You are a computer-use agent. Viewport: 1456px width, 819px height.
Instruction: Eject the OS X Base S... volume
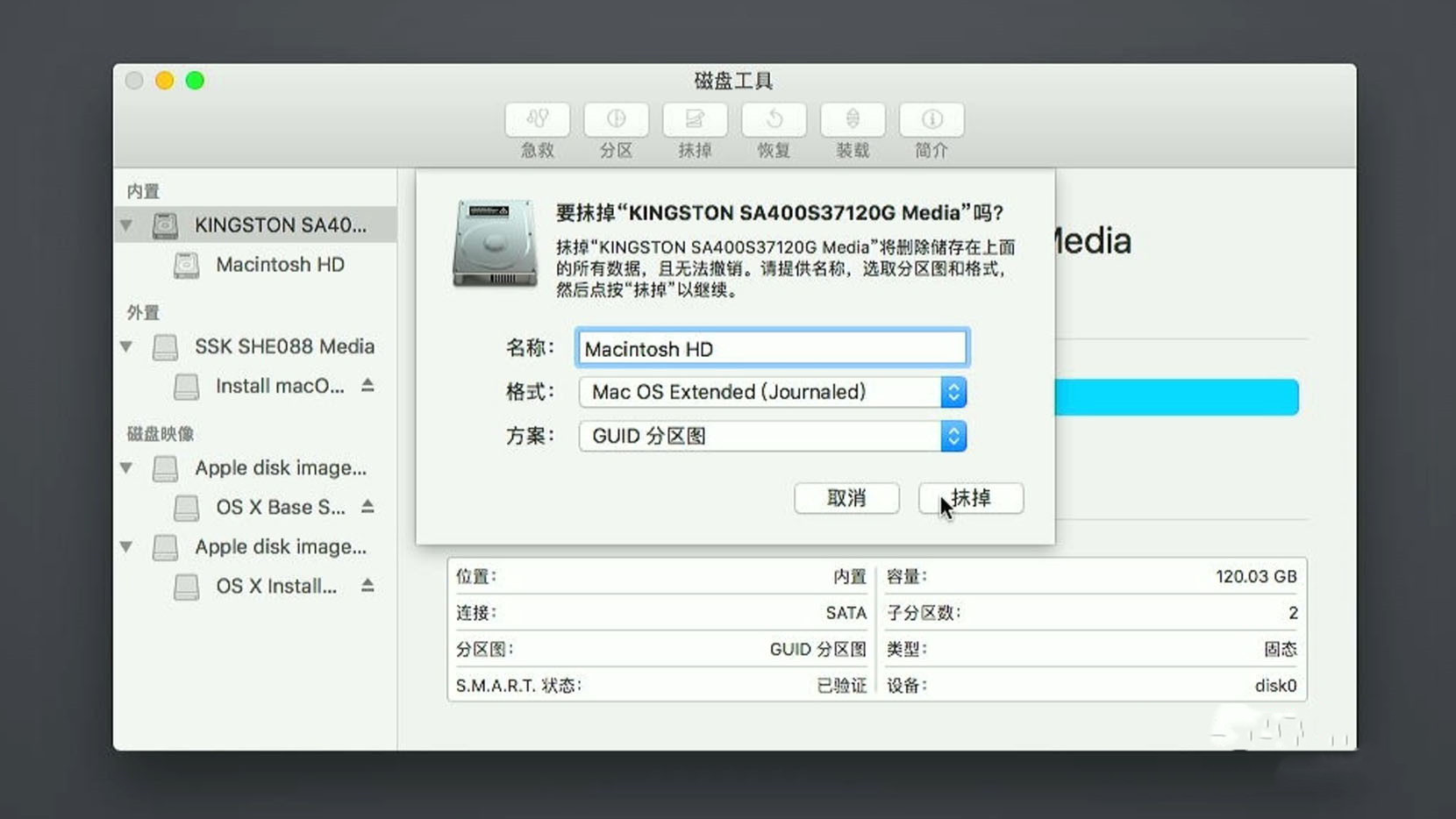point(368,507)
